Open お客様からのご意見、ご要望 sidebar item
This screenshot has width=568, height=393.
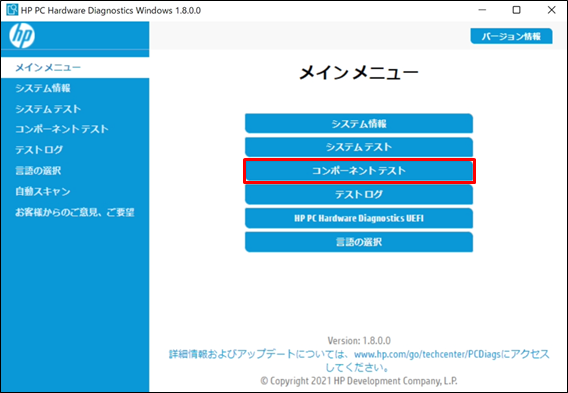click(75, 212)
